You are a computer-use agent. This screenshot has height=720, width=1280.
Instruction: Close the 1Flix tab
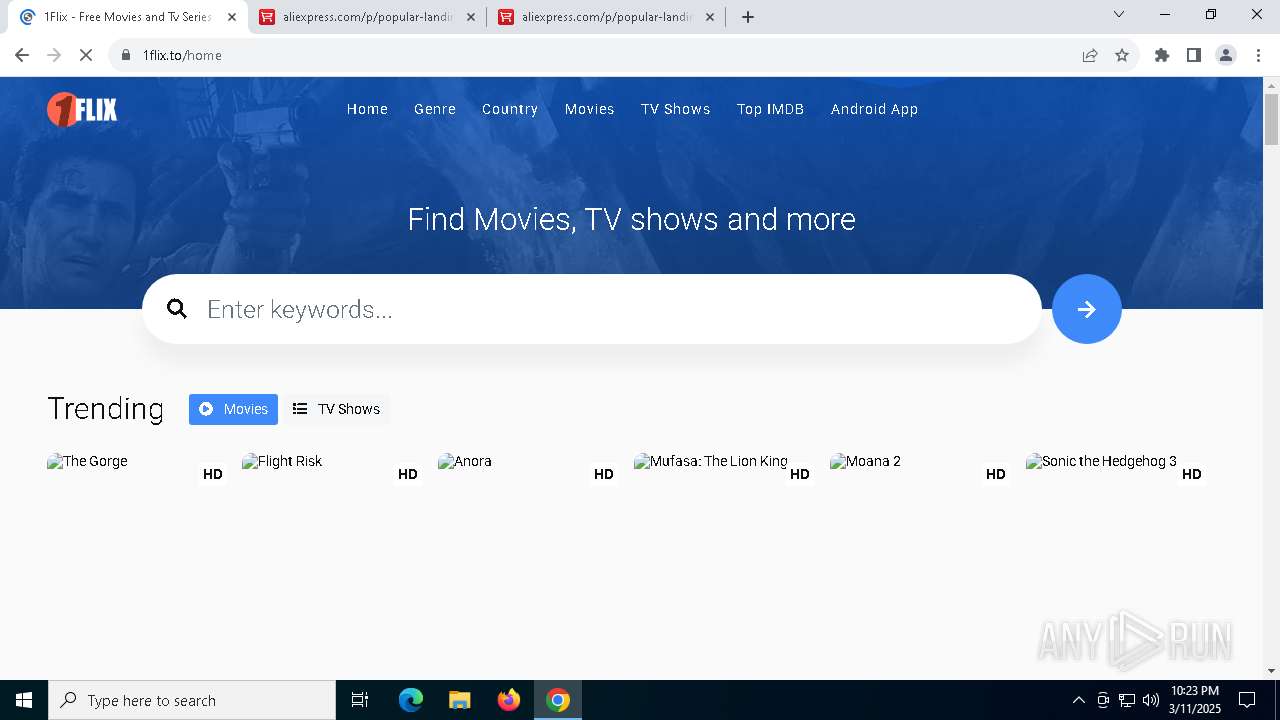pyautogui.click(x=232, y=17)
